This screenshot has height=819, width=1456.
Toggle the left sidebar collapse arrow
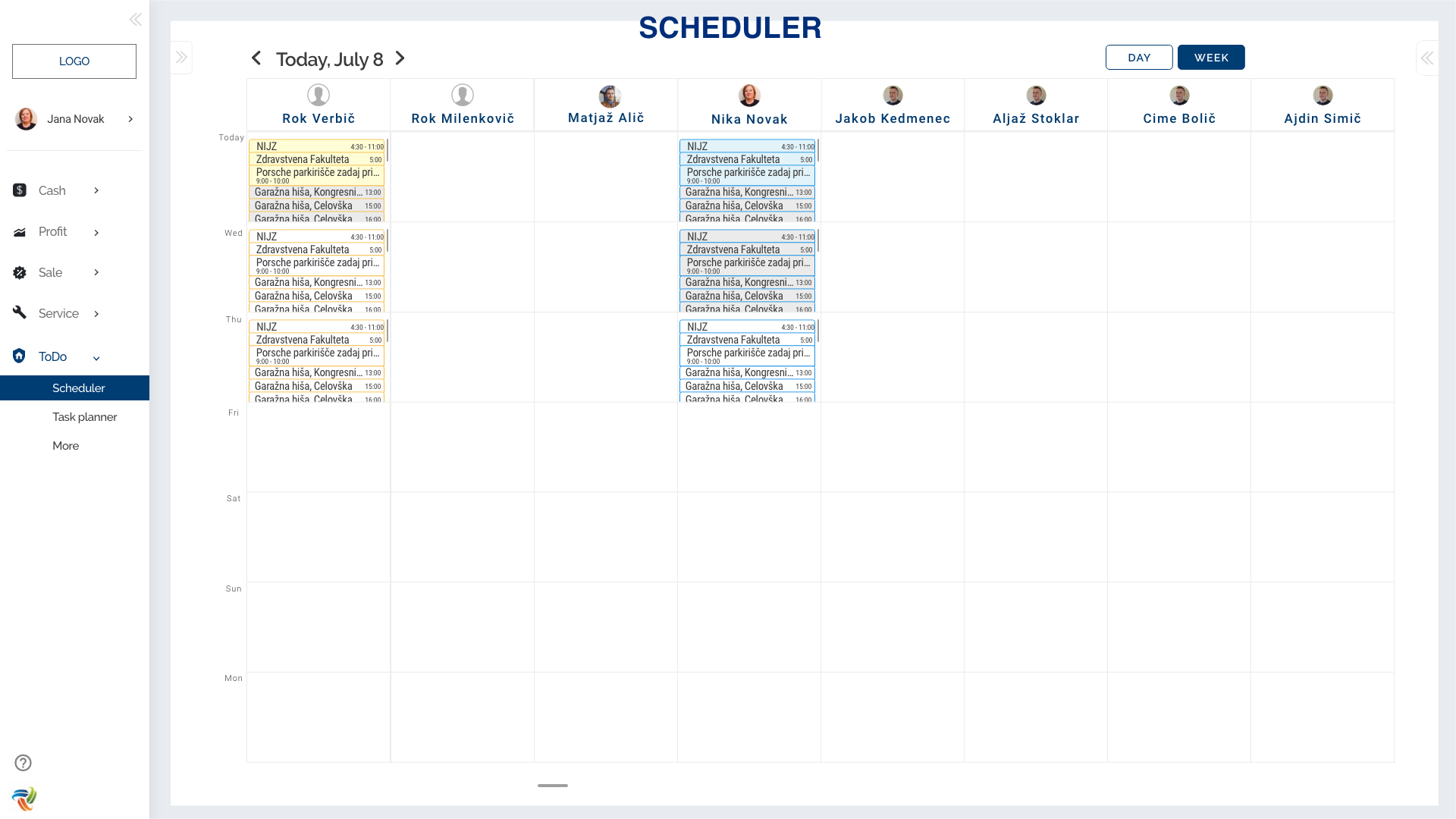[x=136, y=19]
